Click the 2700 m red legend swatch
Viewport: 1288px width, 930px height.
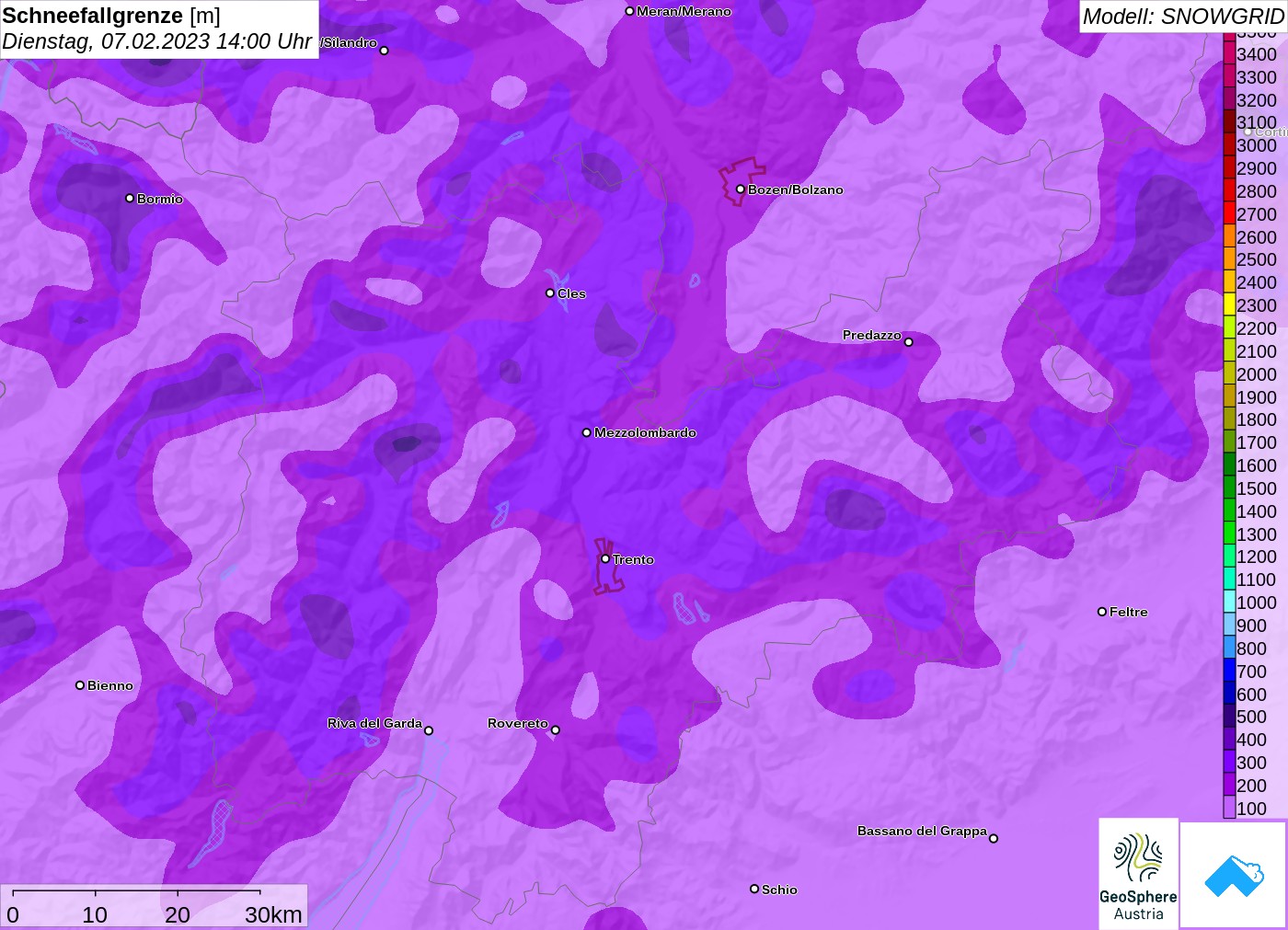click(x=1229, y=213)
